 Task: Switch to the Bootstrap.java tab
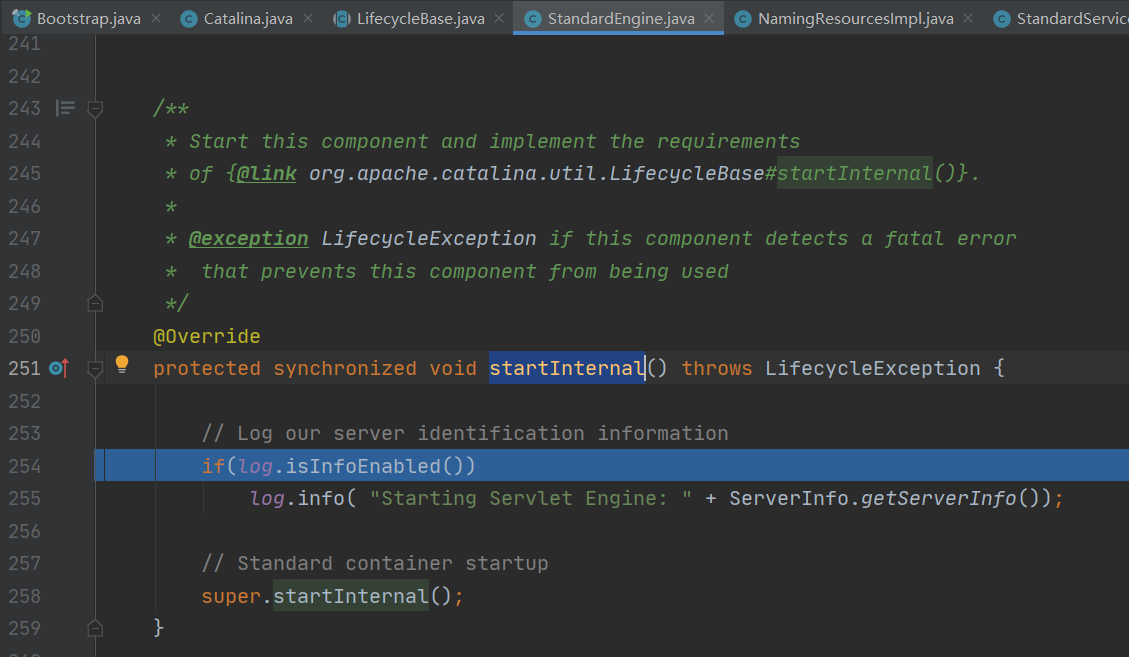point(89,19)
